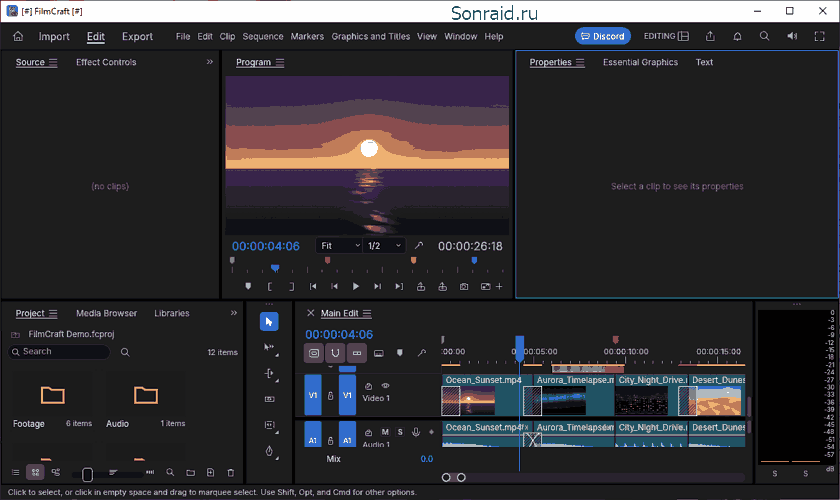Click New Item icon in Project panel
This screenshot has height=500, width=840.
pos(211,473)
